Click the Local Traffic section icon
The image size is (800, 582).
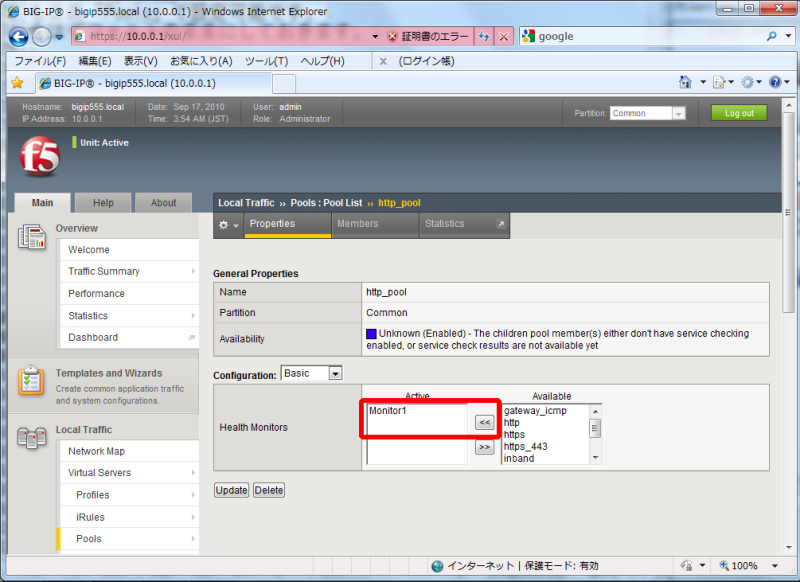coord(32,438)
